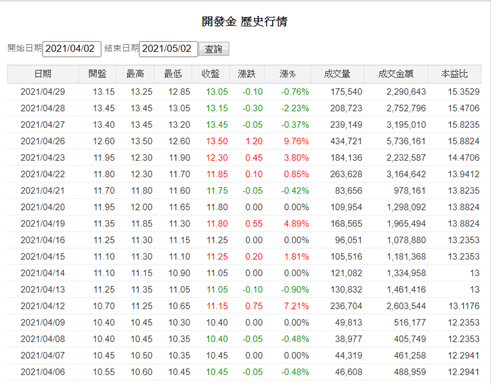Click the P/E value 15.3529
This screenshot has width=491, height=385.
tap(464, 92)
